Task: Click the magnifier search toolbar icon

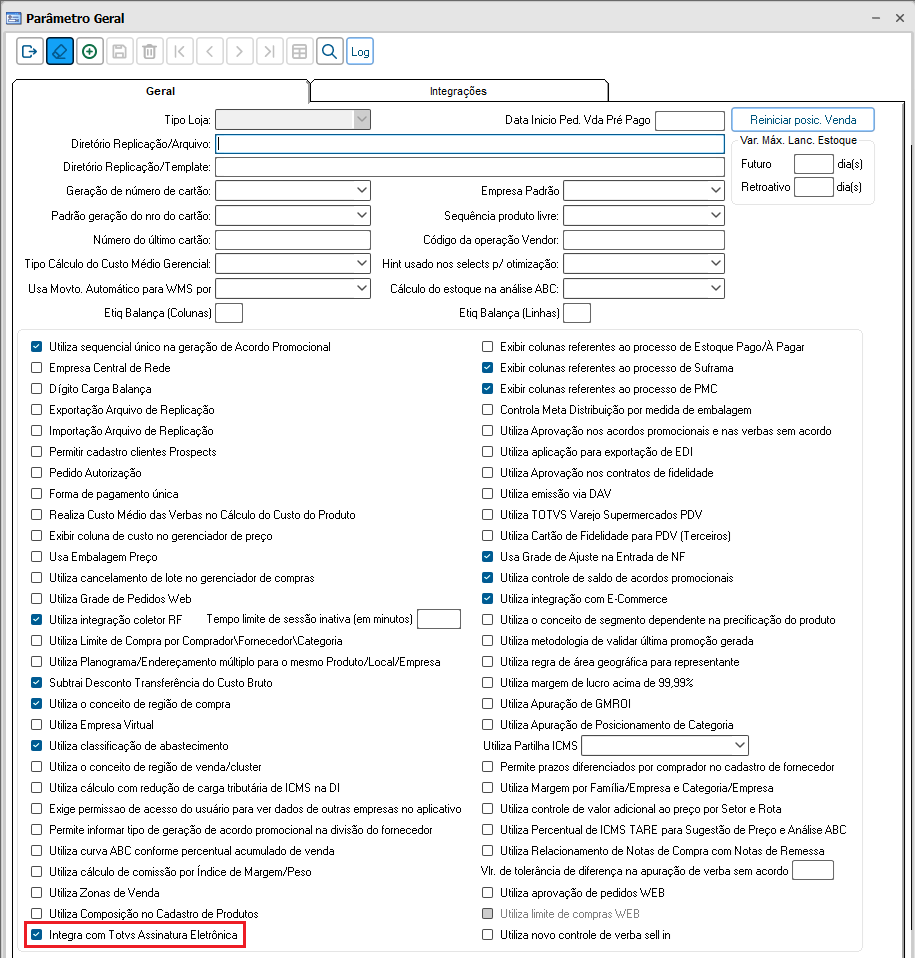Action: coord(329,51)
